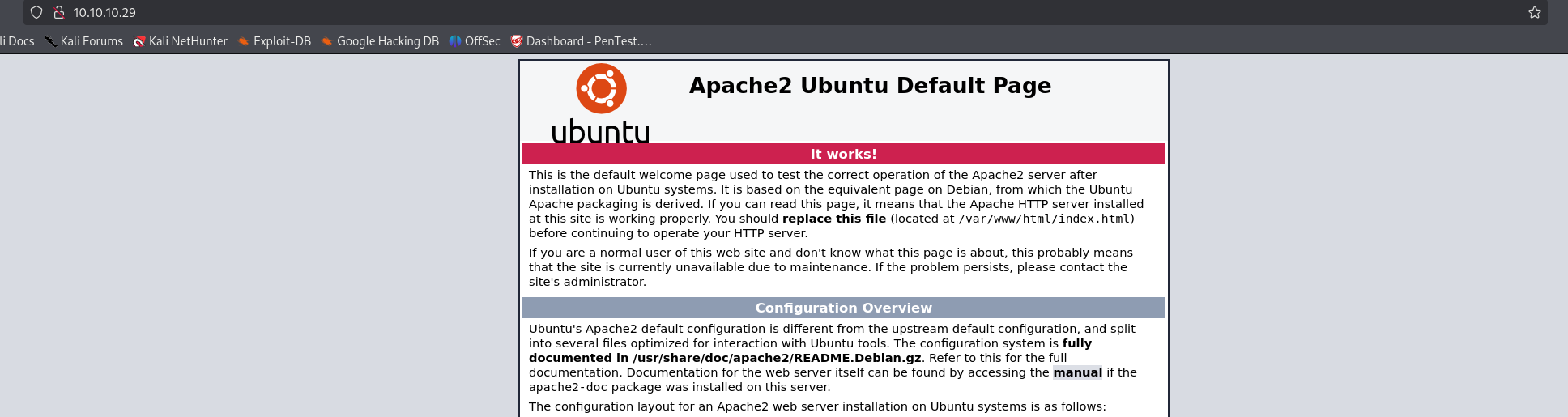The width and height of the screenshot is (1568, 417).
Task: Click the Apache2 Ubuntu Default Page heading
Action: (x=870, y=86)
